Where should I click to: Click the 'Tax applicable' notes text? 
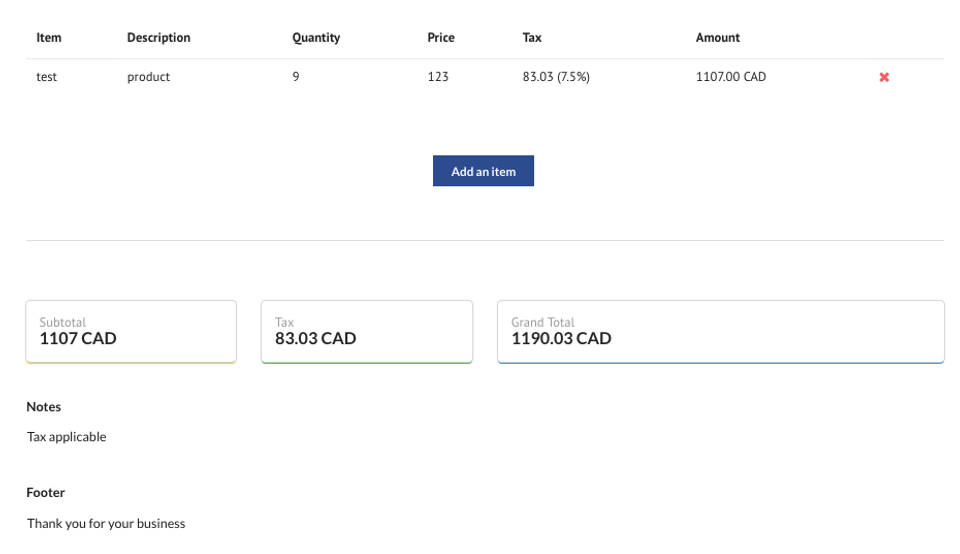coord(67,437)
